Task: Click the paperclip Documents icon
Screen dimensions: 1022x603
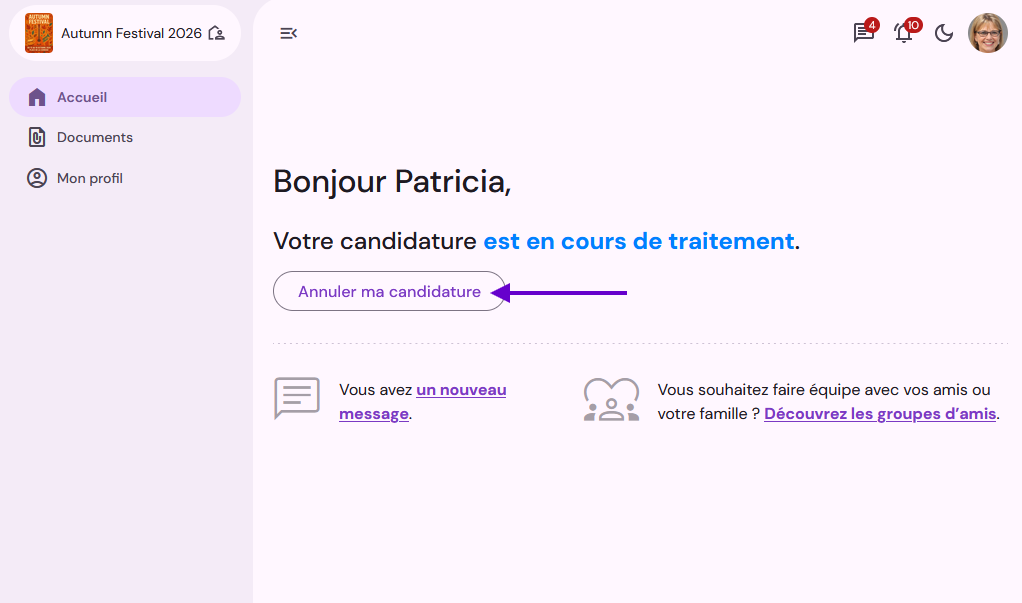Action: point(37,137)
